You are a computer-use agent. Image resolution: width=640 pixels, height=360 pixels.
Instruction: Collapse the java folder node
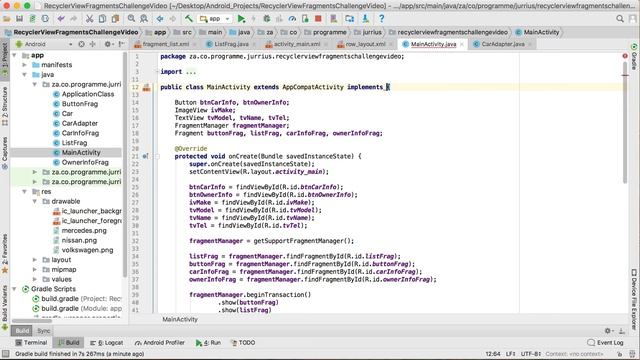[24, 75]
